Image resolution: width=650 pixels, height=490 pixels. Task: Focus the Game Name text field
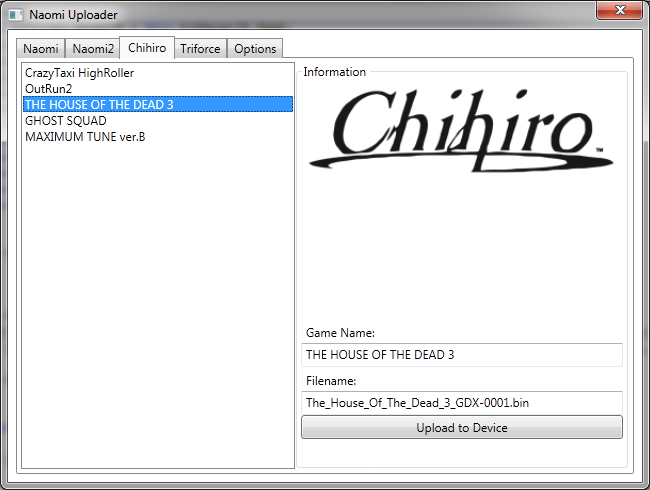(462, 355)
